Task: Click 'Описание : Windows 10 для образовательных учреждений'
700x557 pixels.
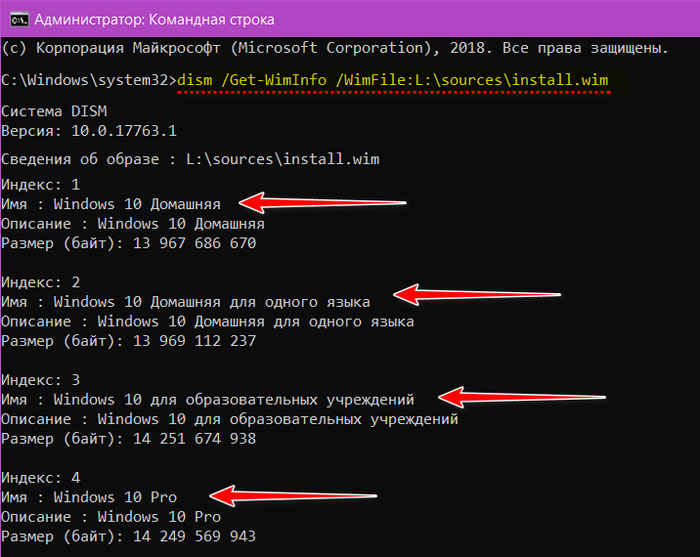Action: point(229,420)
